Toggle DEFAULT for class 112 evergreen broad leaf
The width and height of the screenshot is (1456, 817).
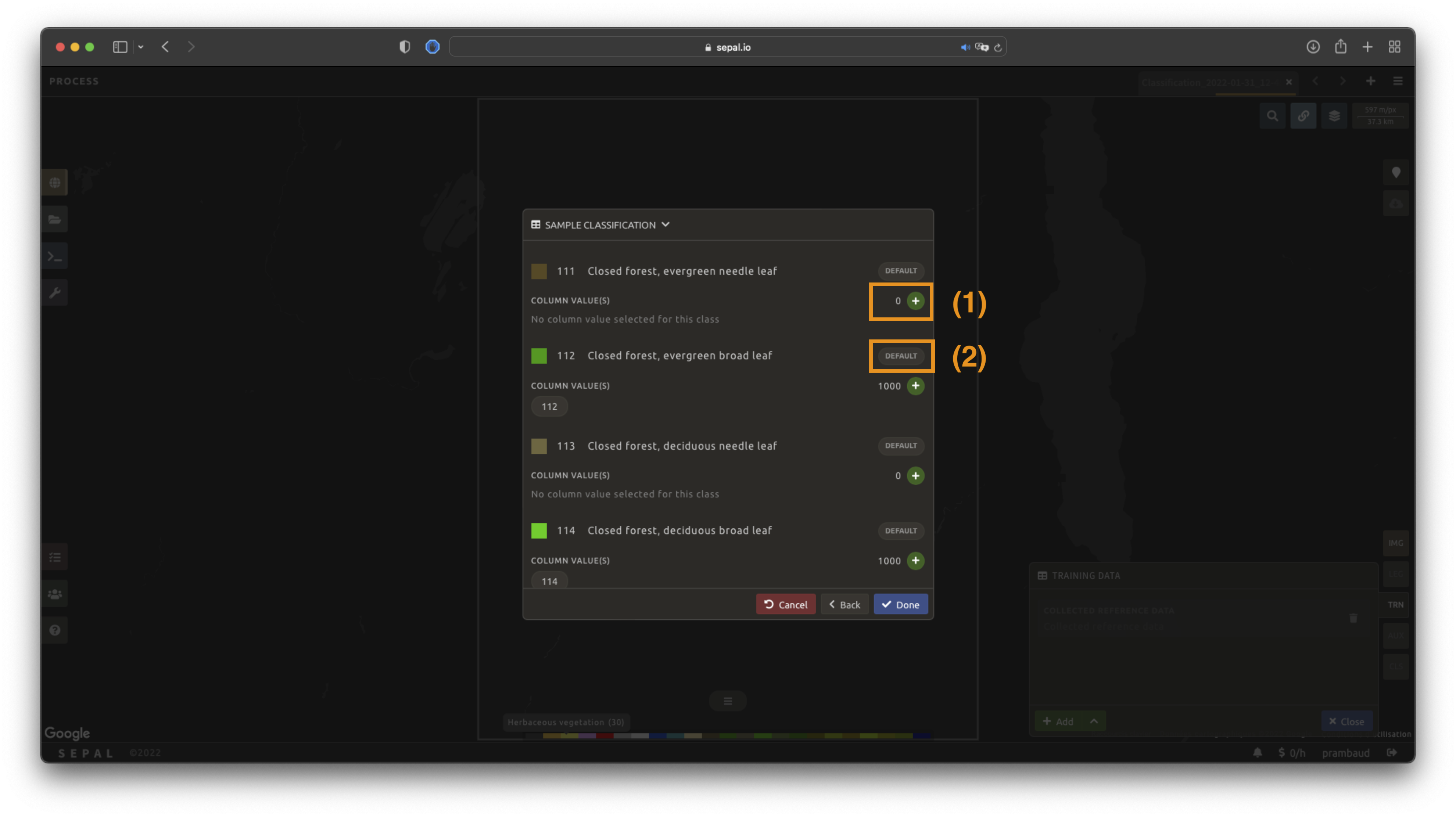pyautogui.click(x=900, y=356)
